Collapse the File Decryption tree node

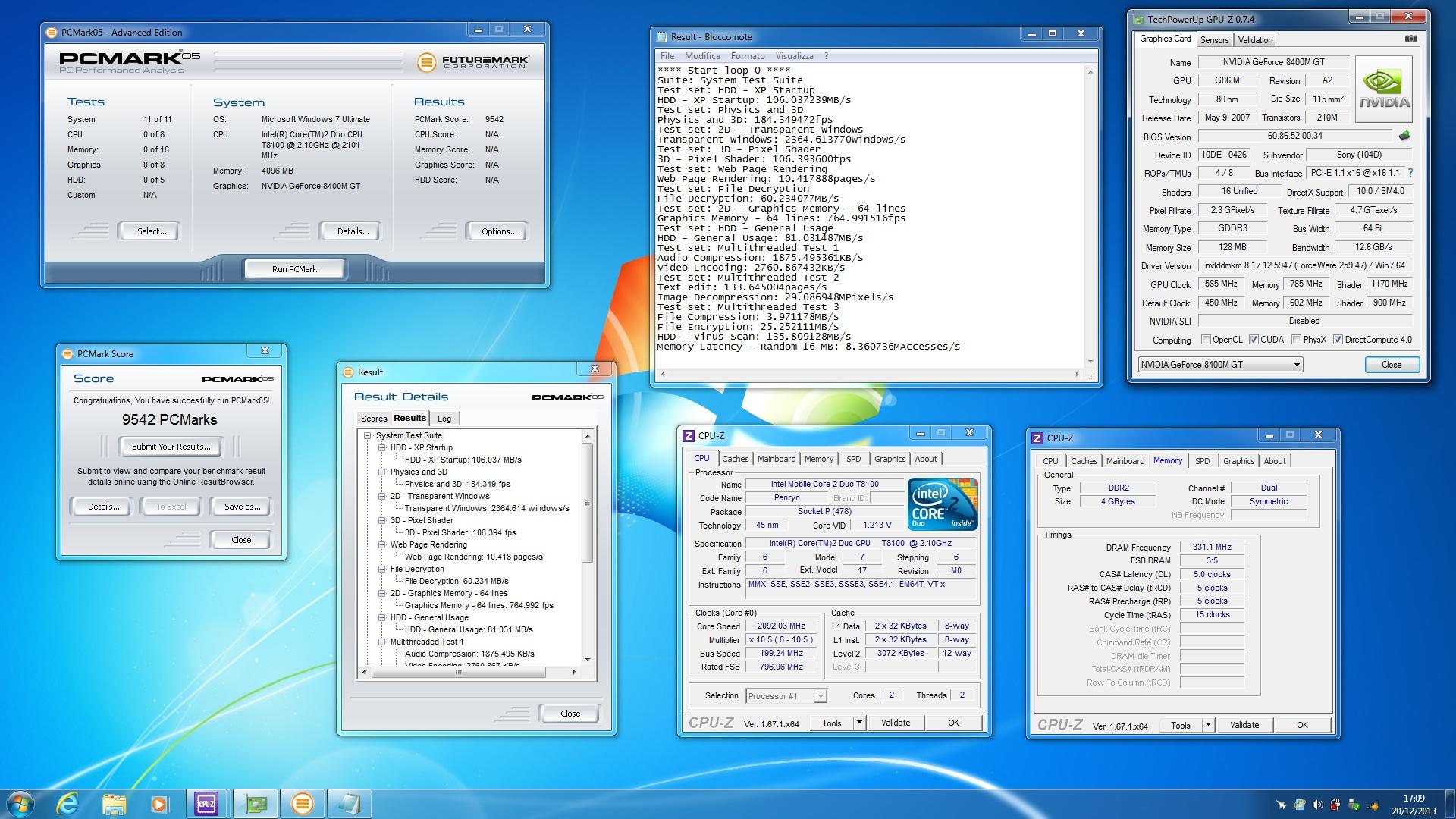[382, 570]
